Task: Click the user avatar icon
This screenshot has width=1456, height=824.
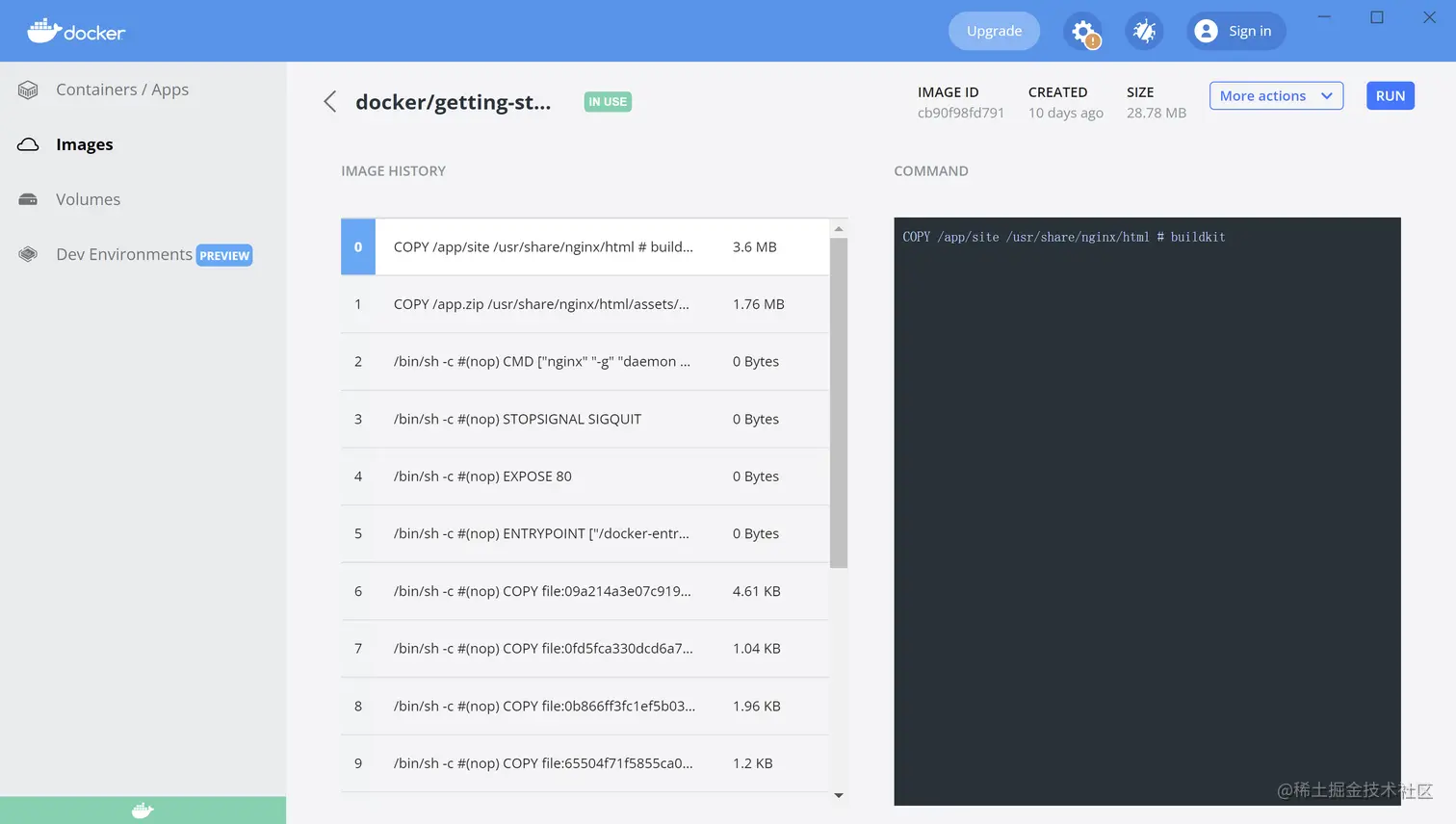Action: click(1206, 31)
